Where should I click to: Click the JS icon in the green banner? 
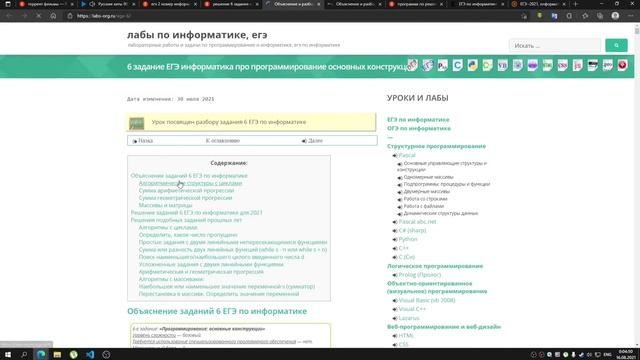(x=578, y=65)
